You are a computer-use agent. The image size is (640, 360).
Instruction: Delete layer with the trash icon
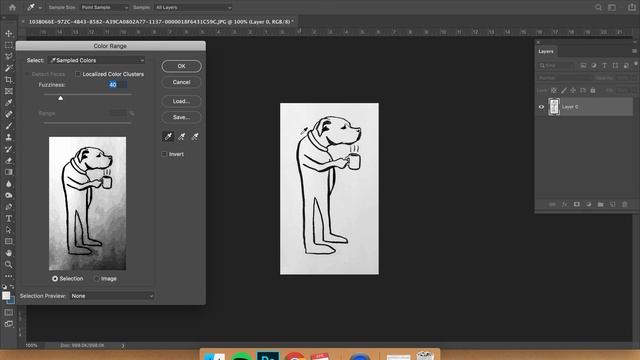(x=624, y=204)
